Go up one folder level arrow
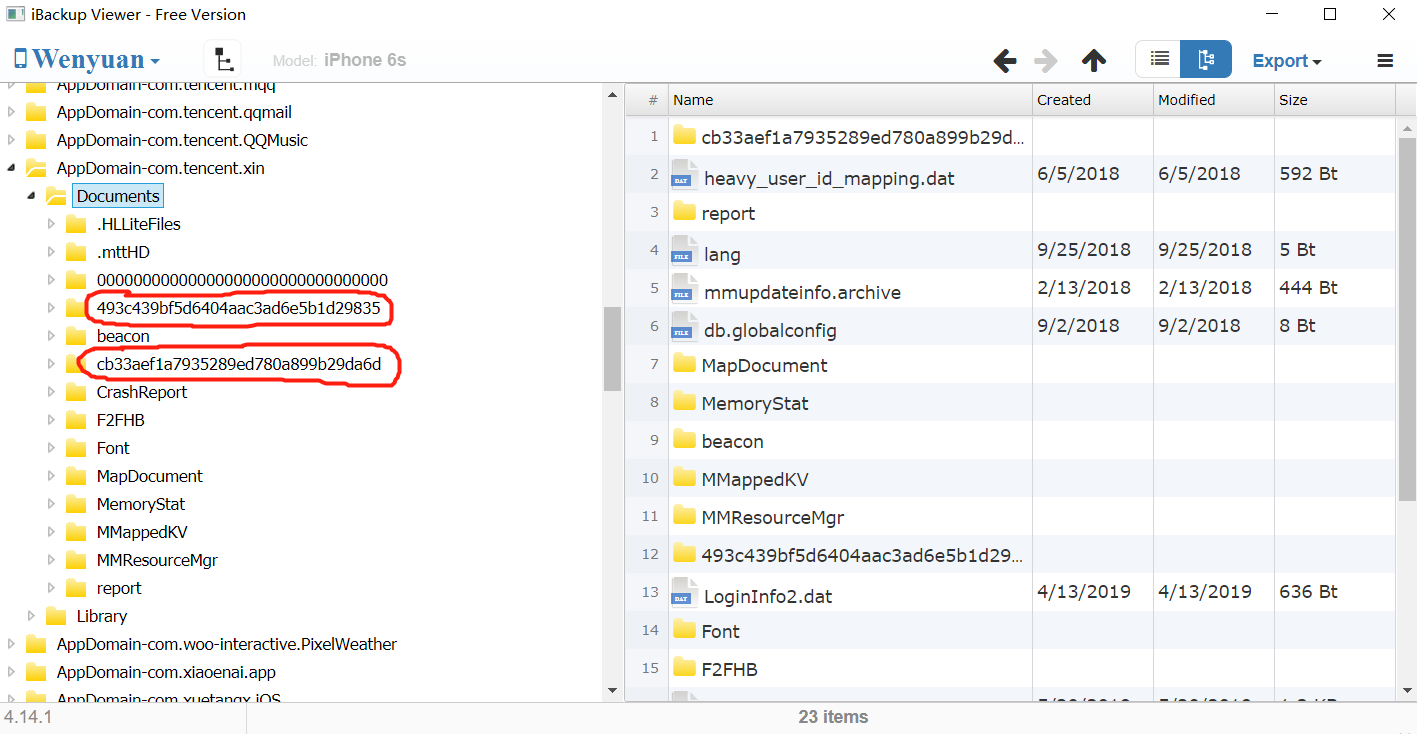 1094,61
